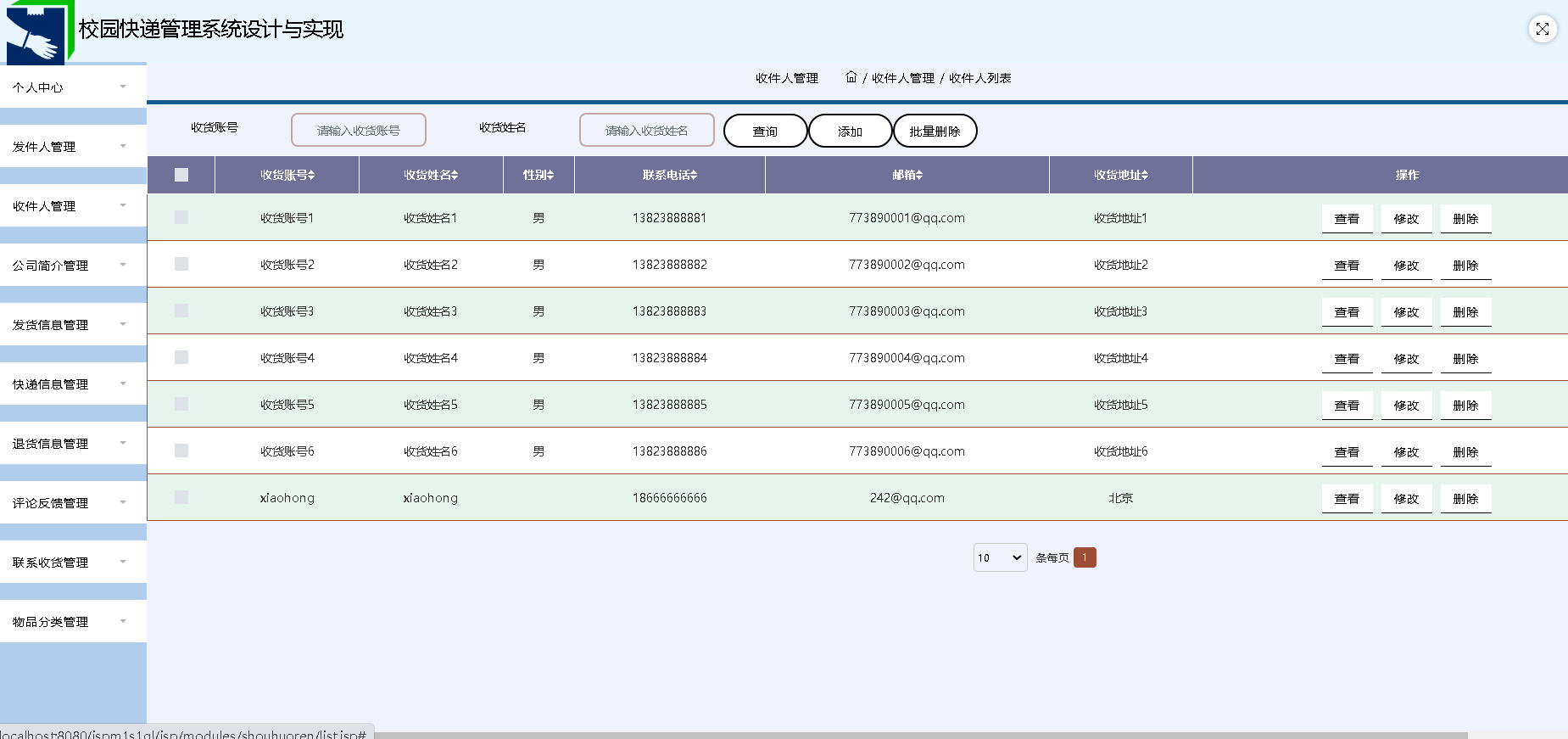Click email cell 242@qq.com

click(x=907, y=498)
